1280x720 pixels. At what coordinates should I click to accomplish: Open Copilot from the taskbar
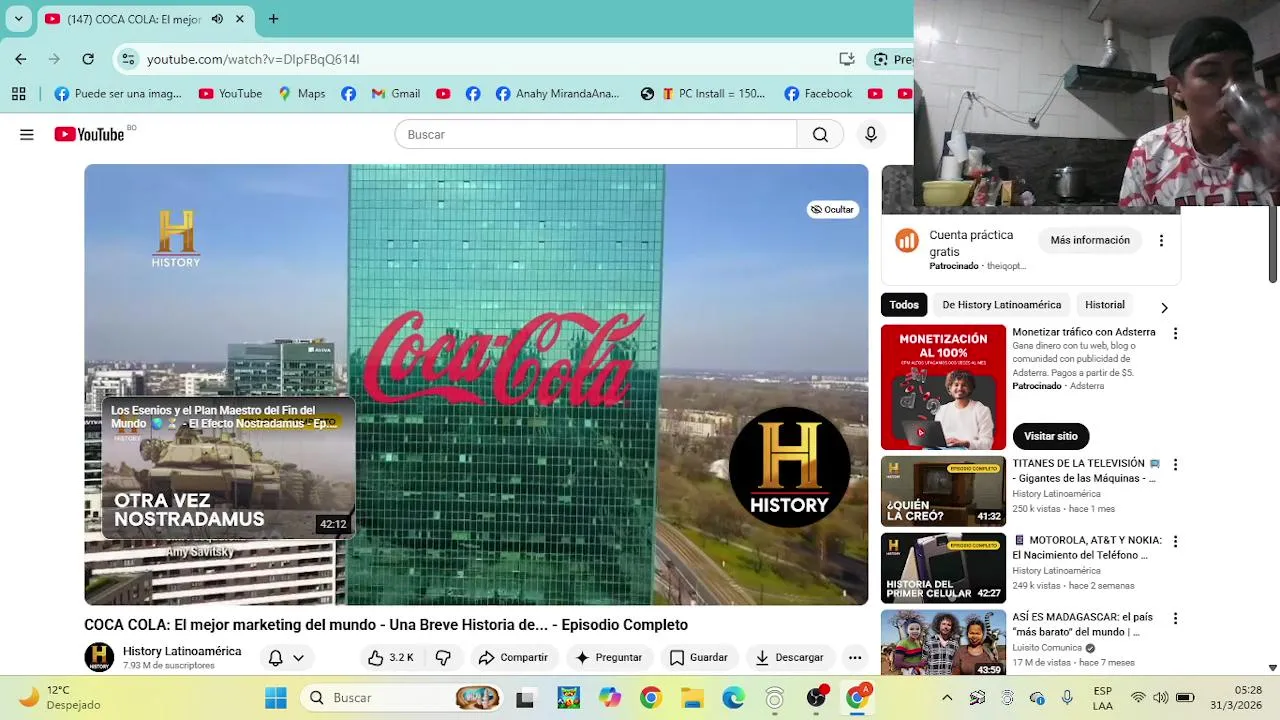[x=609, y=697]
